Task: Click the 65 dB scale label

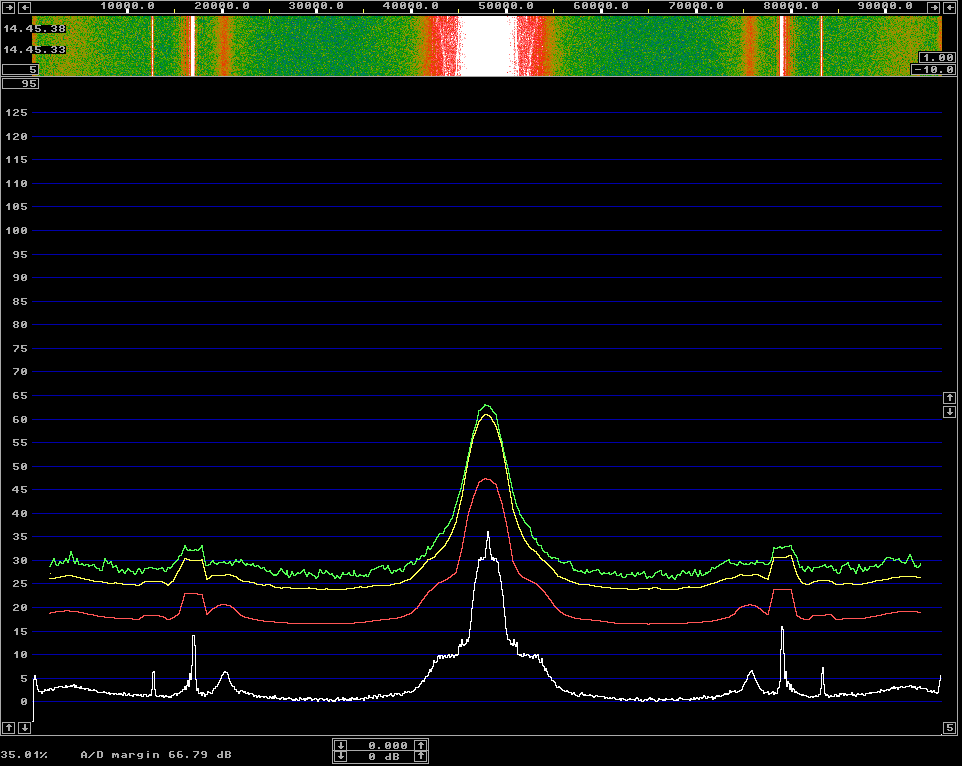Action: click(20, 396)
